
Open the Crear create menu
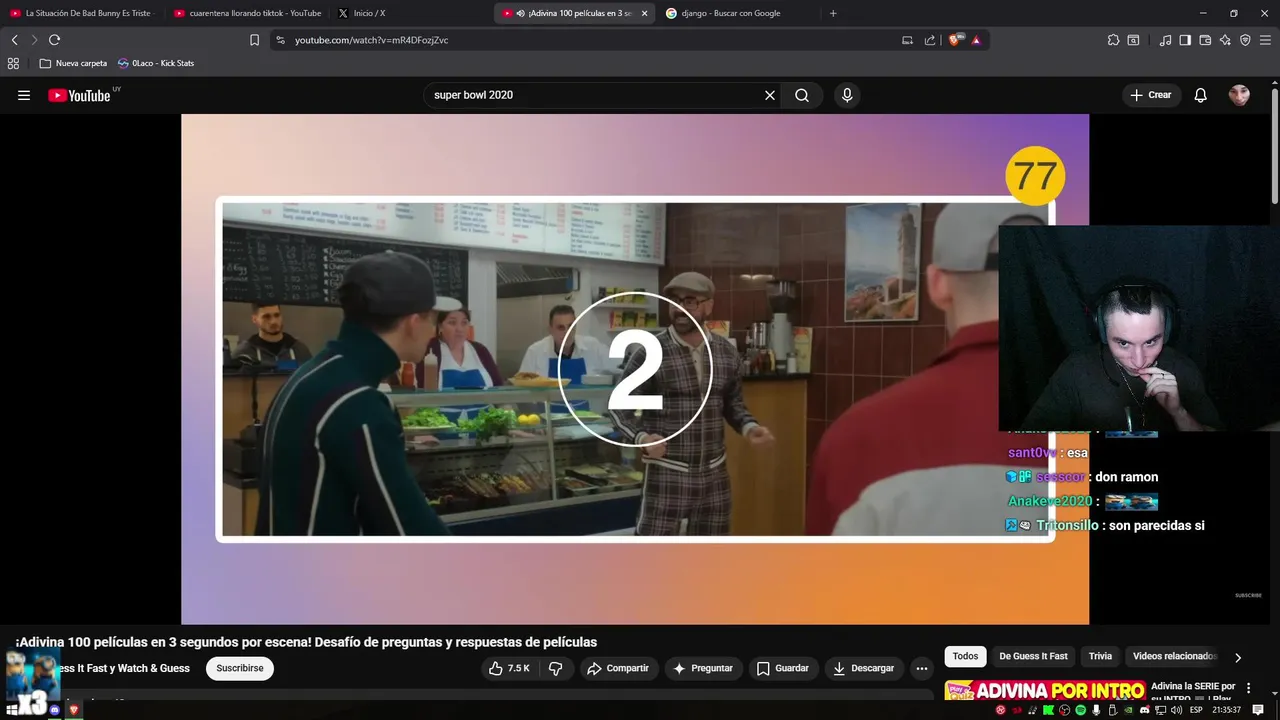[1151, 95]
